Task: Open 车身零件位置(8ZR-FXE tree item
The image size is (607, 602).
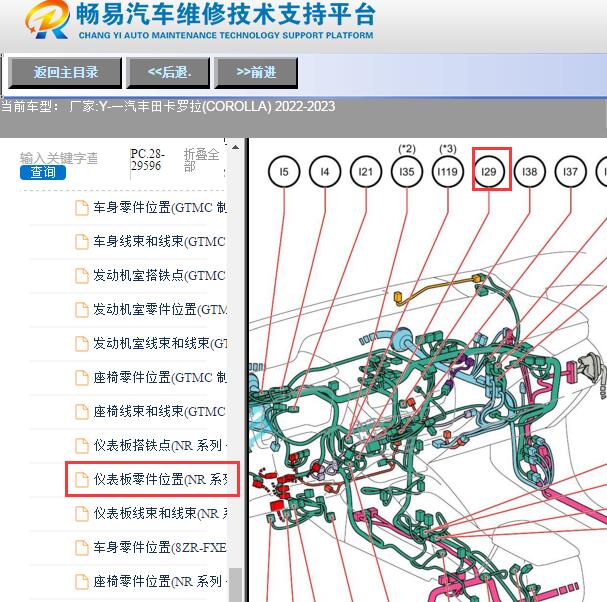Action: 160,547
